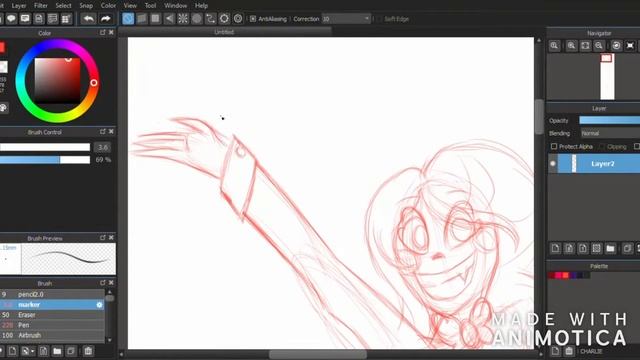Image resolution: width=640 pixels, height=360 pixels.
Task: Click the comment box toolbar icon
Action: point(25,19)
